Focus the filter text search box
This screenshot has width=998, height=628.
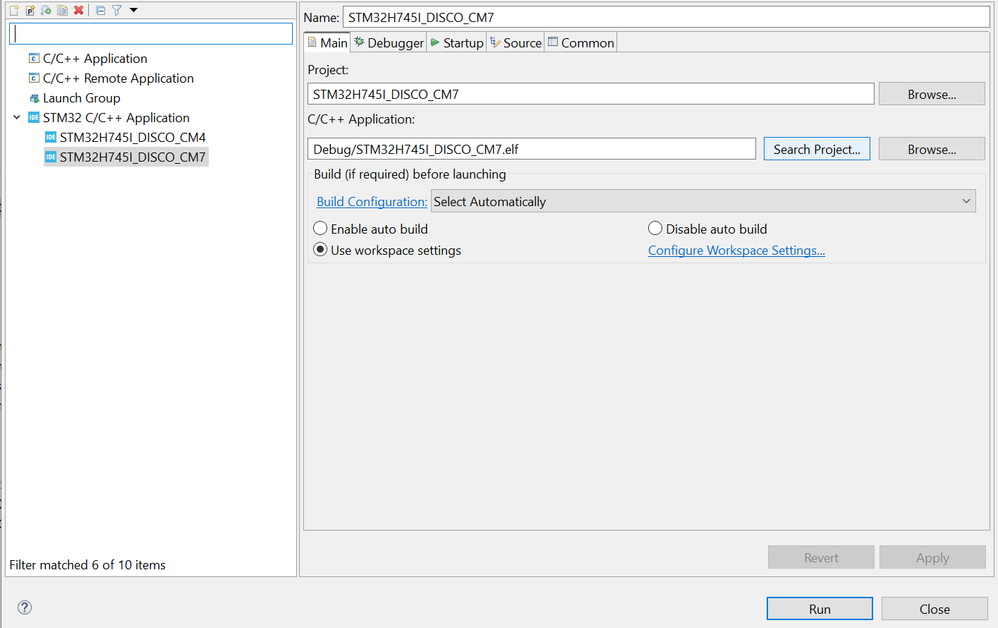click(151, 34)
